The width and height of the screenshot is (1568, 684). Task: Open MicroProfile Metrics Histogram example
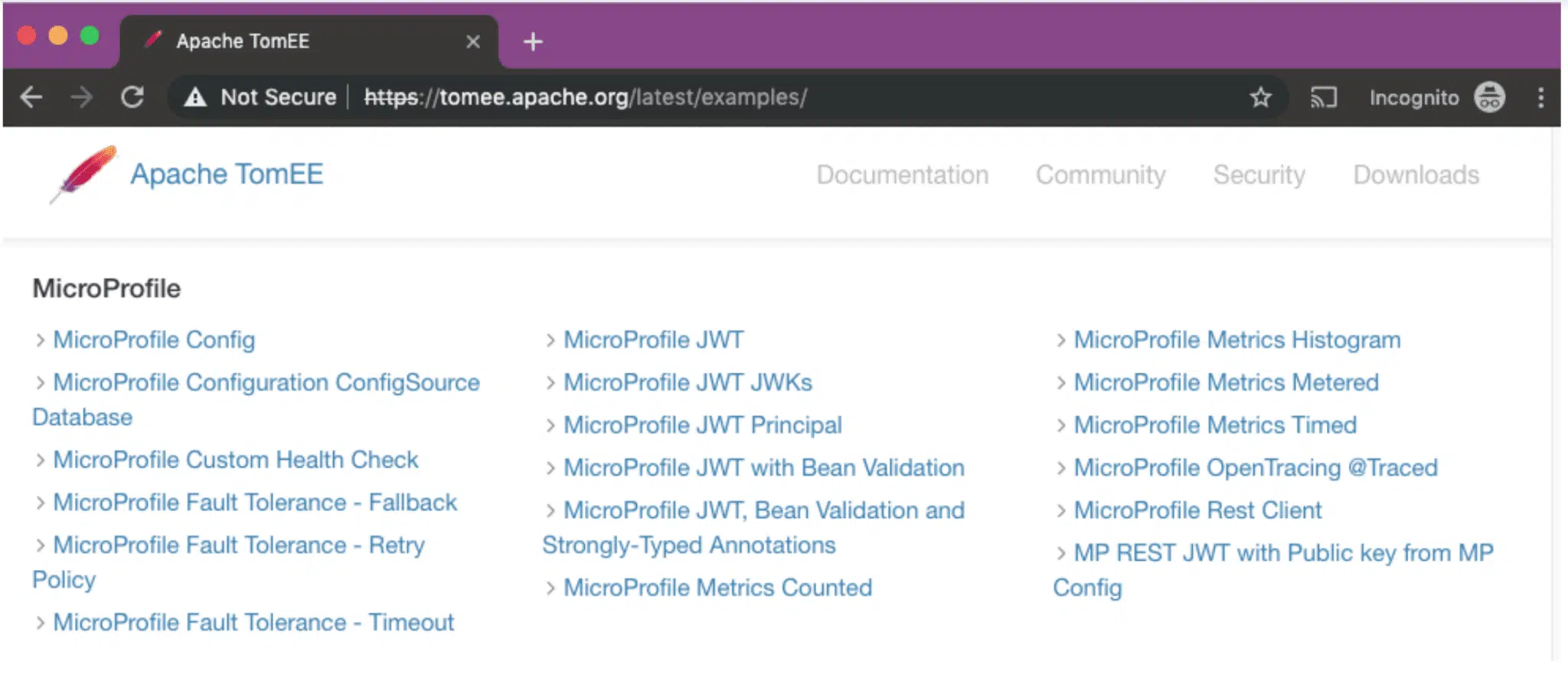1236,340
